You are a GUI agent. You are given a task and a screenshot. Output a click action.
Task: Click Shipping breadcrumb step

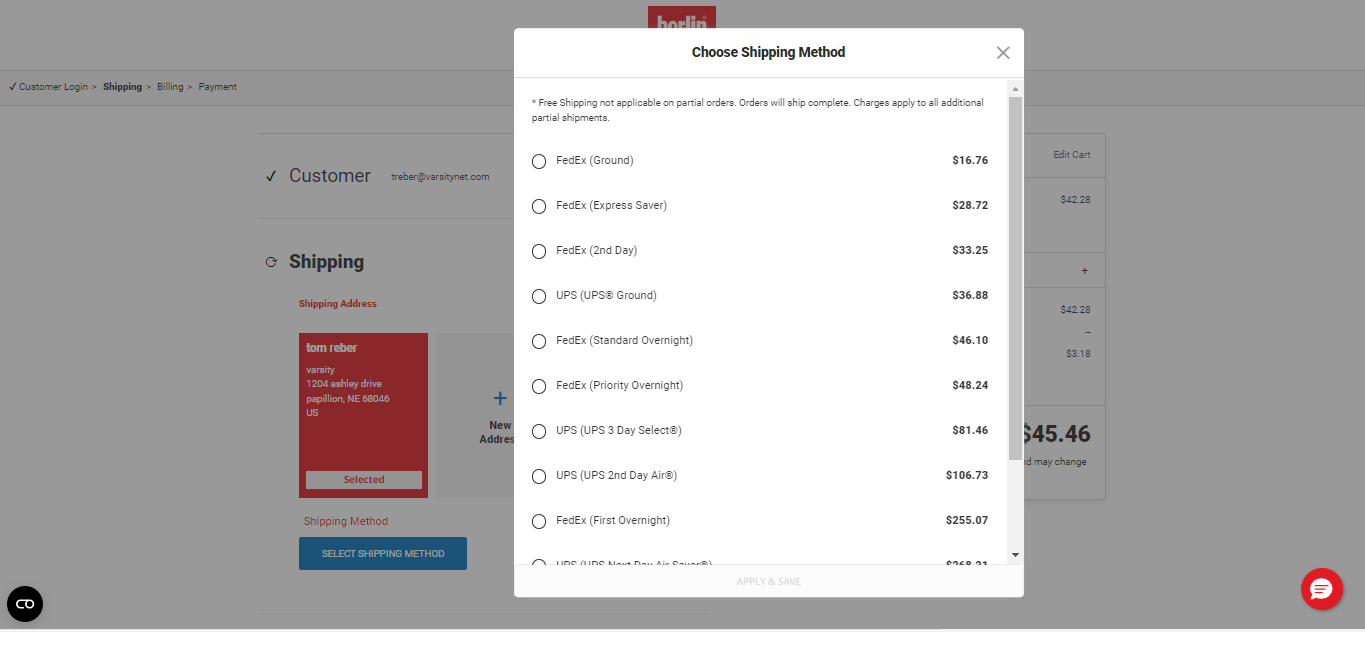122,87
